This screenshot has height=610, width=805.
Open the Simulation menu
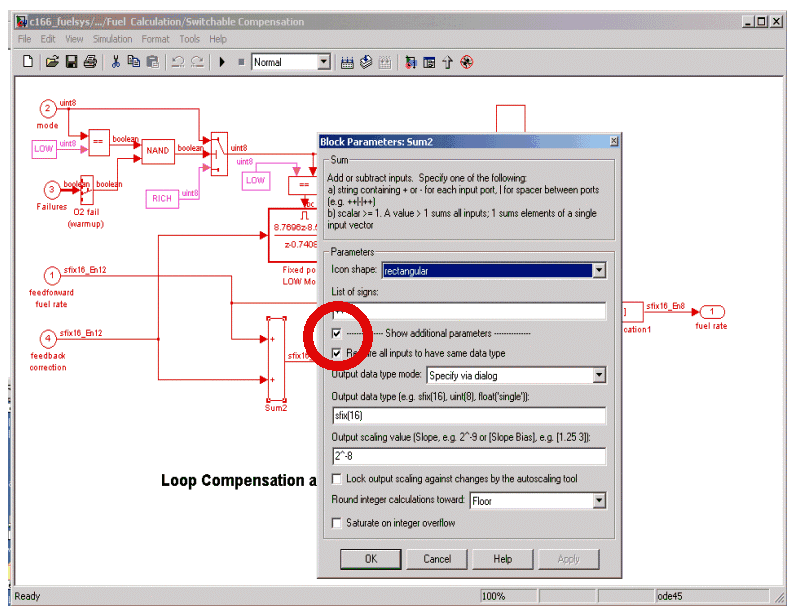pyautogui.click(x=112, y=39)
